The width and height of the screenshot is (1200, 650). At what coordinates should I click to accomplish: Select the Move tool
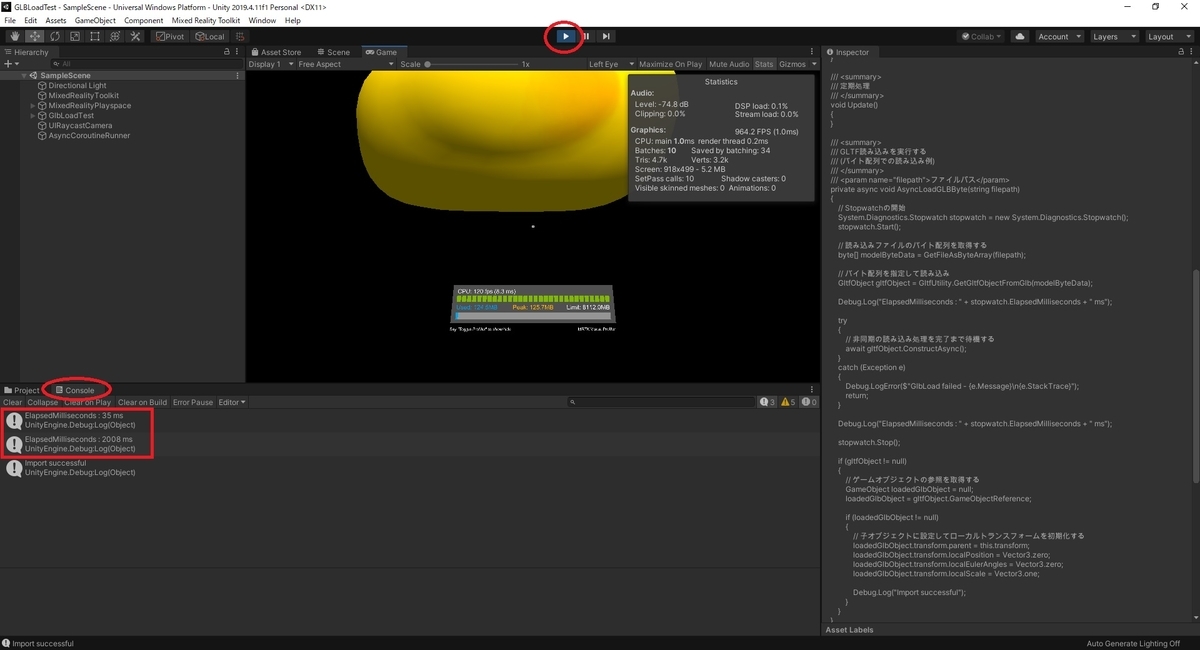34,36
